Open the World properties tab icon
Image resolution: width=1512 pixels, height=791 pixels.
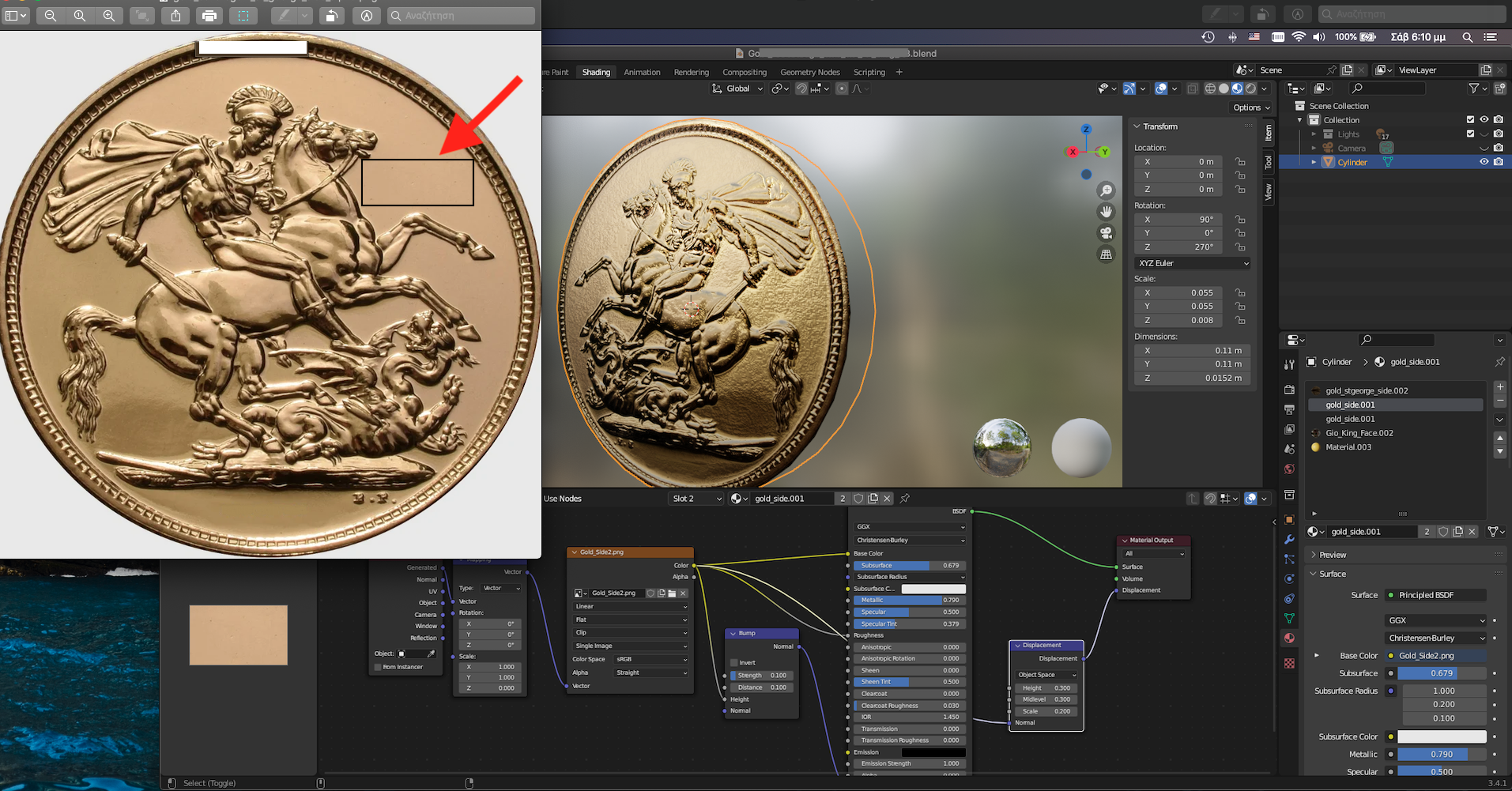tap(1289, 469)
